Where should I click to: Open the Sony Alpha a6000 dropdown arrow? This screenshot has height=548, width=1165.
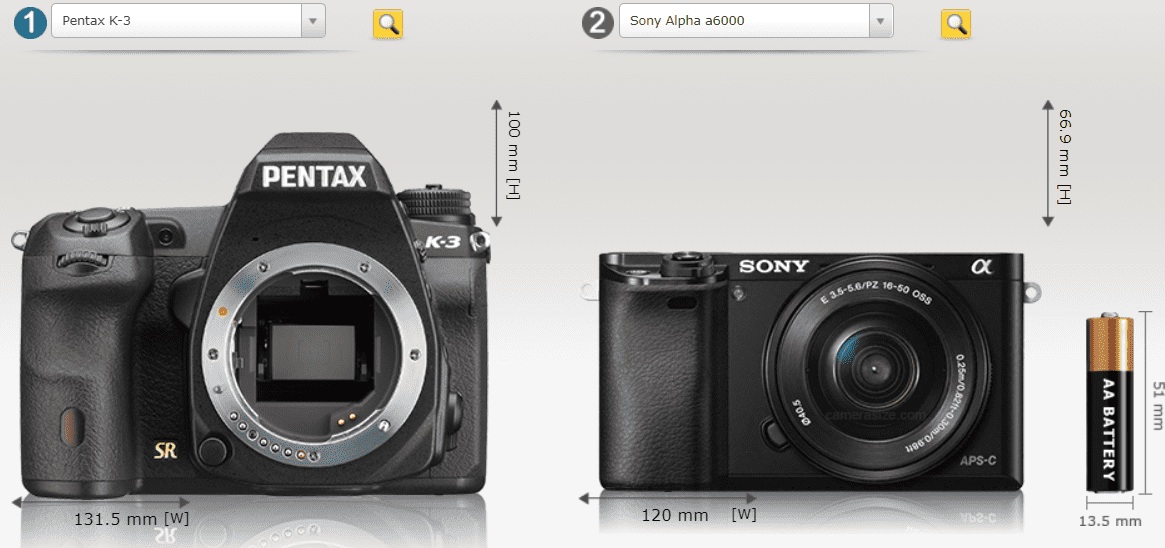pos(881,21)
